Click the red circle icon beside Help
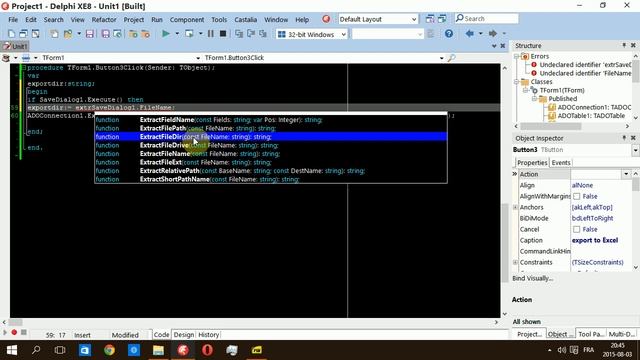The width and height of the screenshot is (640, 360). (326, 19)
